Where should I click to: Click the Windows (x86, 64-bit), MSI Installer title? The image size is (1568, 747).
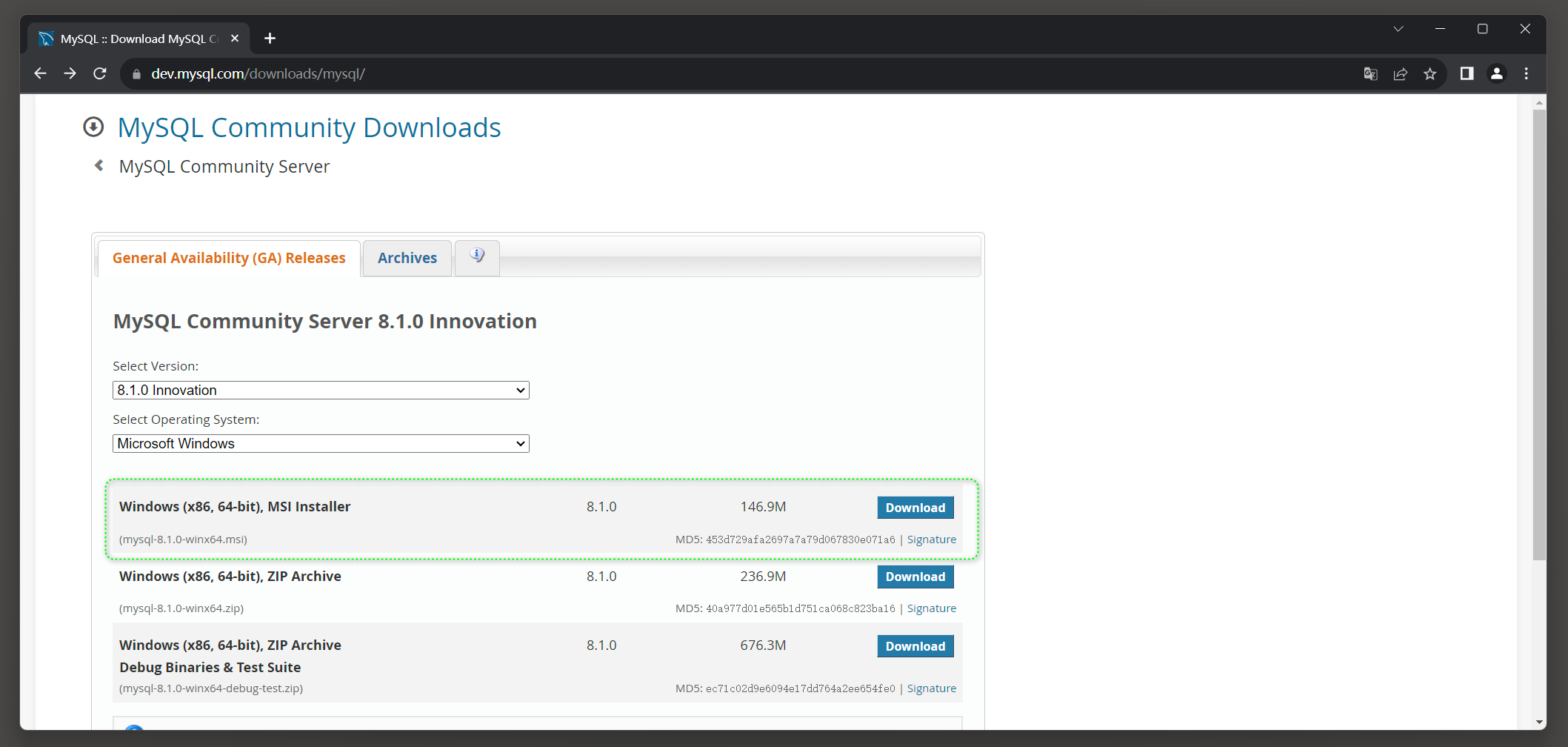[235, 507]
